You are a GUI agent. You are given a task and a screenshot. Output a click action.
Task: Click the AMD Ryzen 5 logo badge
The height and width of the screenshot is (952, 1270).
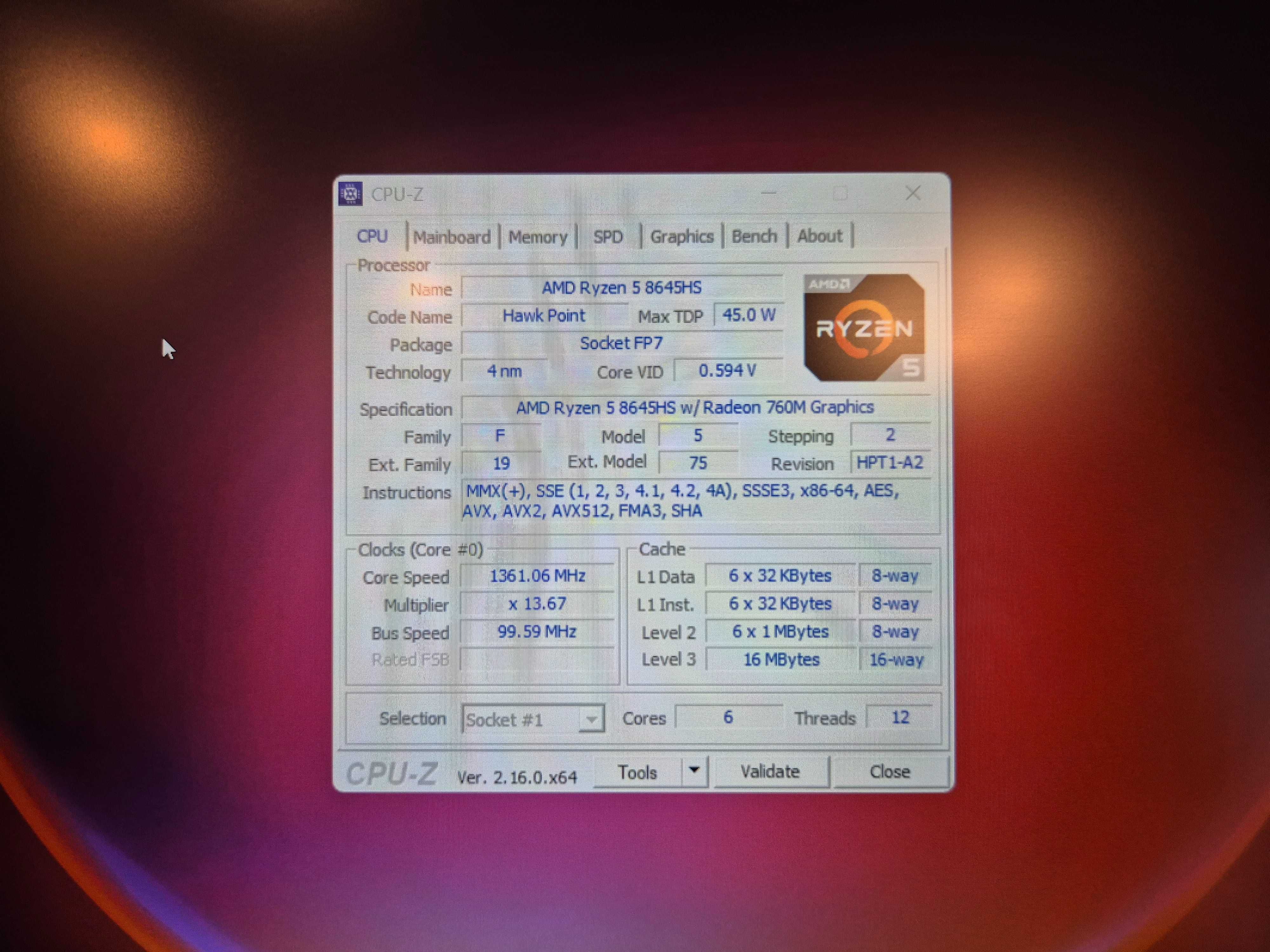pyautogui.click(x=864, y=328)
